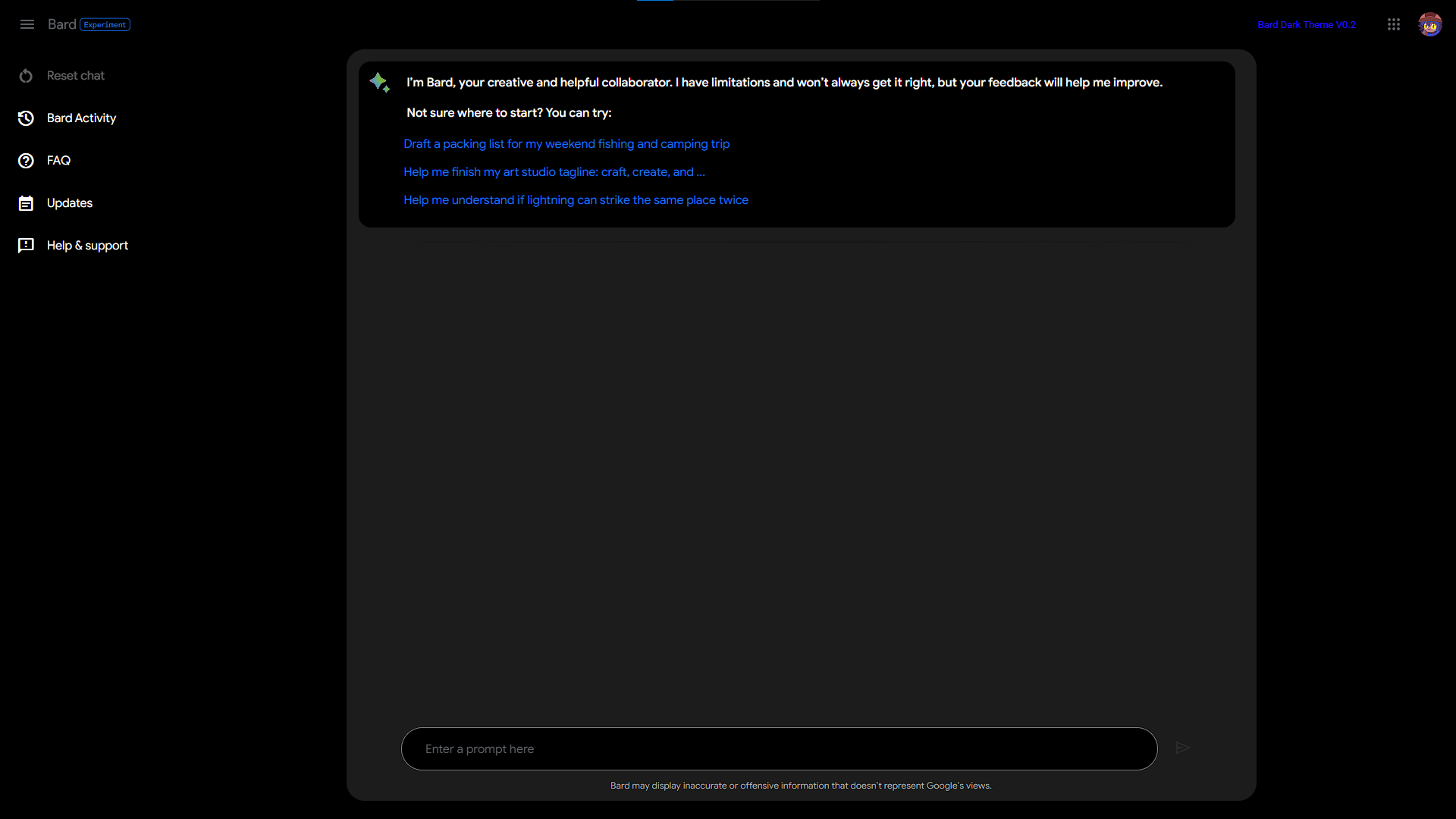Click the FAQ question mark icon
Viewport: 1456px width, 819px height.
pos(26,161)
